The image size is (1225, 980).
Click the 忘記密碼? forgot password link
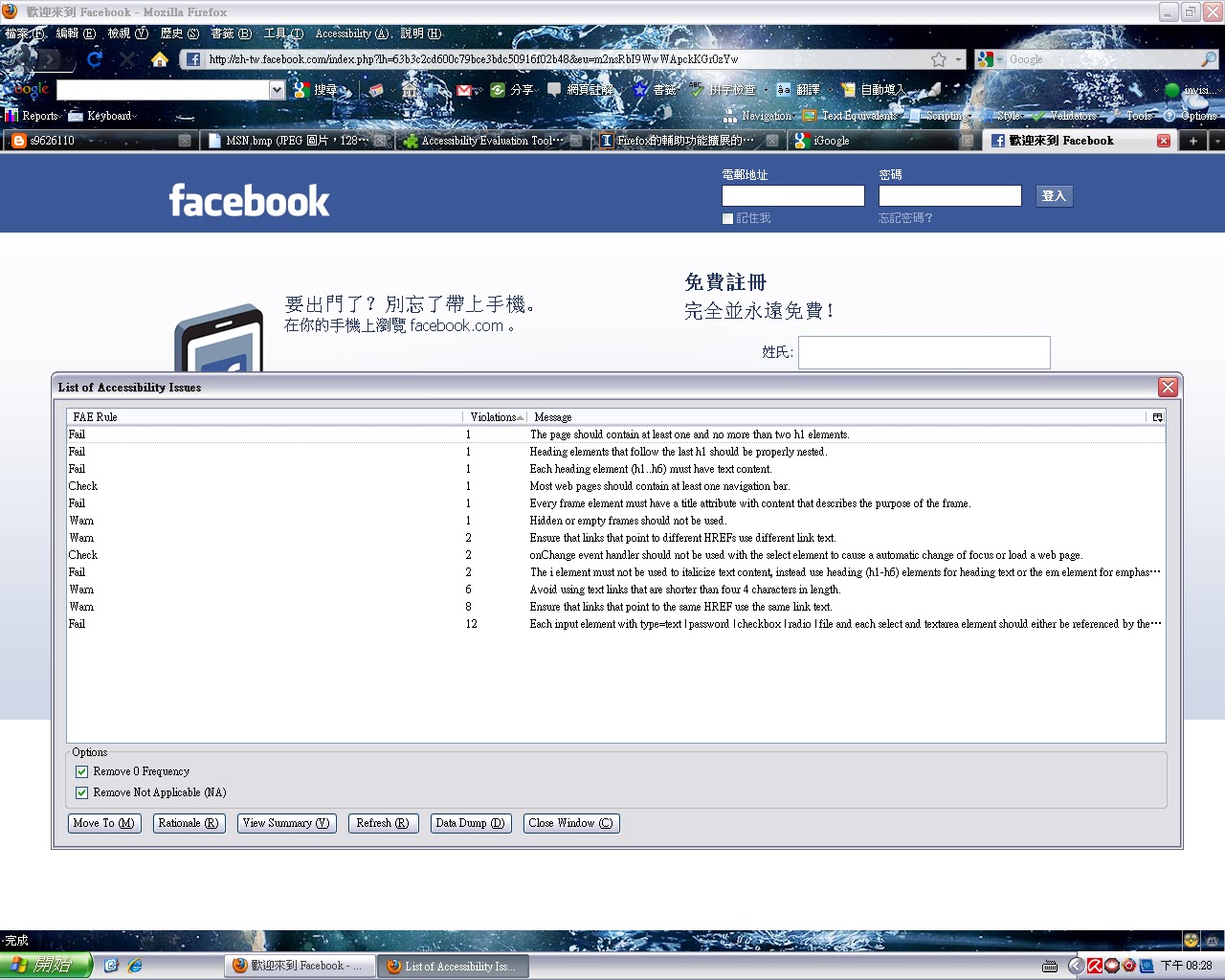coord(905,218)
